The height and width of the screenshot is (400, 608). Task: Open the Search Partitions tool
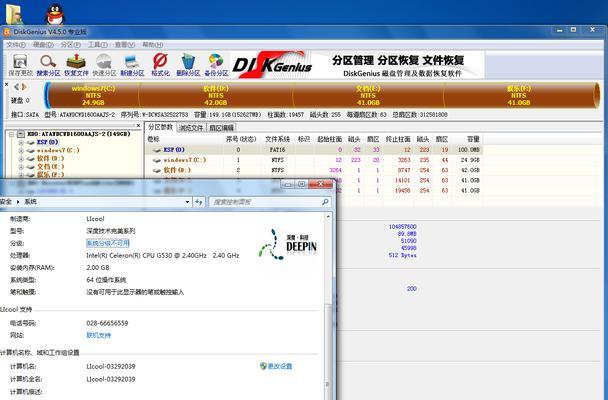click(x=48, y=65)
